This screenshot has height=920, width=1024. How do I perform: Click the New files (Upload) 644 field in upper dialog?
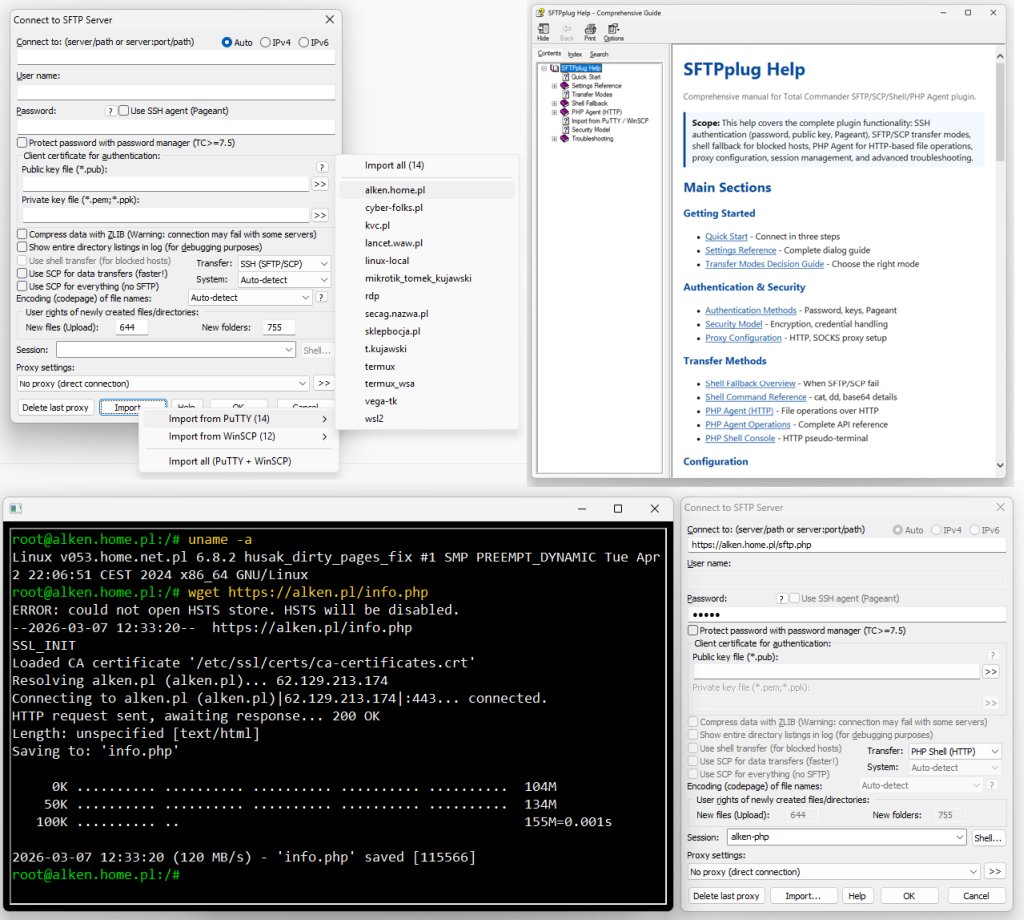pos(132,327)
